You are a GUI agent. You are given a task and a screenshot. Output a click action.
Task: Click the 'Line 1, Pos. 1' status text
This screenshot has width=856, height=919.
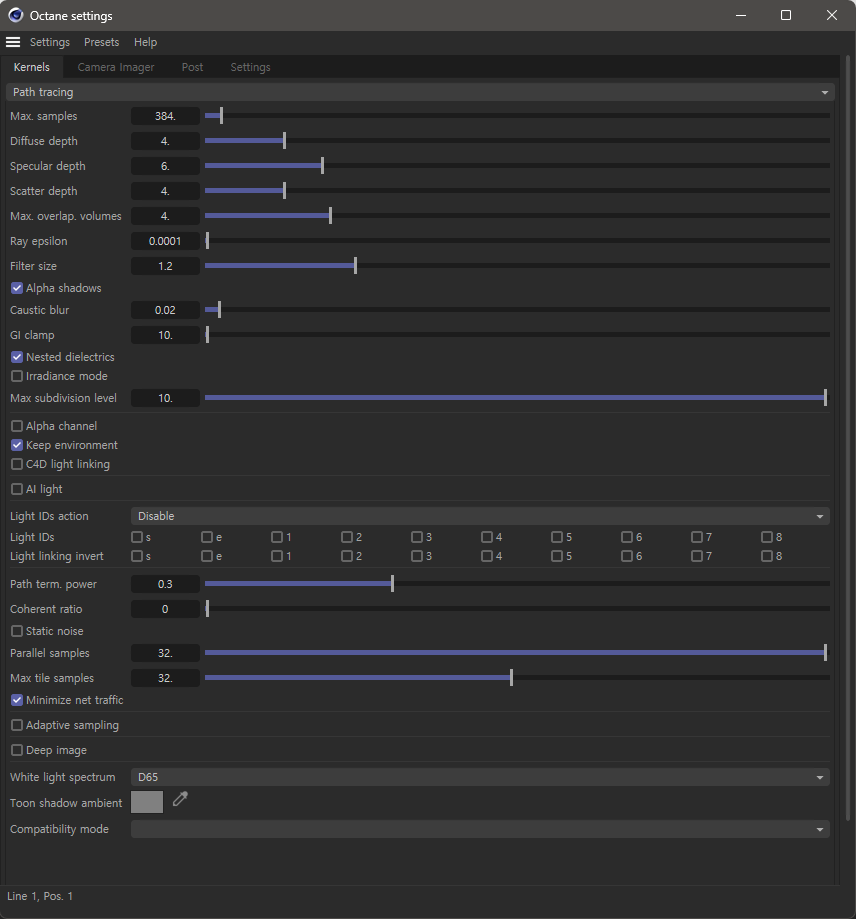click(40, 896)
